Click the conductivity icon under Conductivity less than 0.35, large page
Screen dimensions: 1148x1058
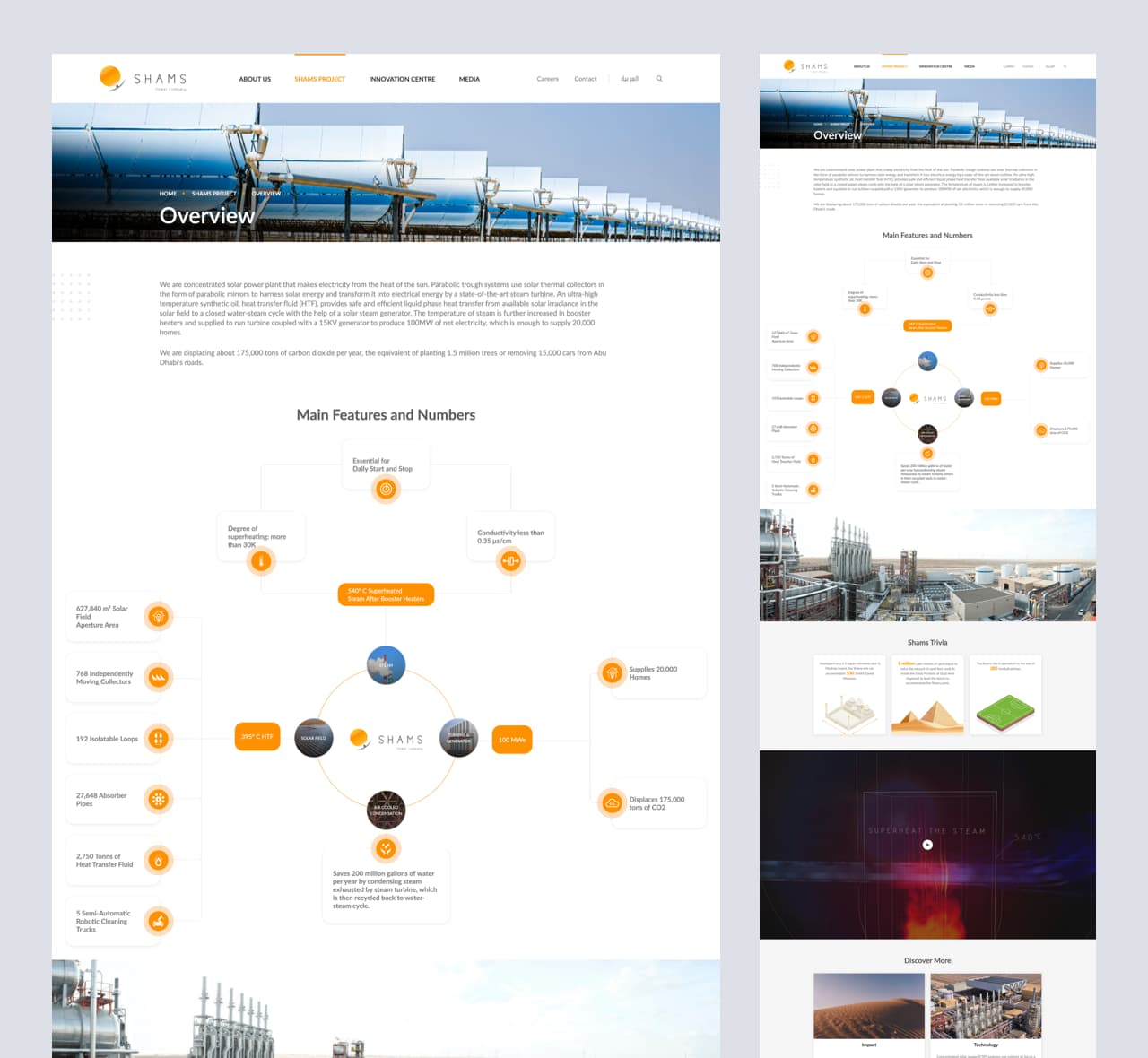tap(510, 561)
